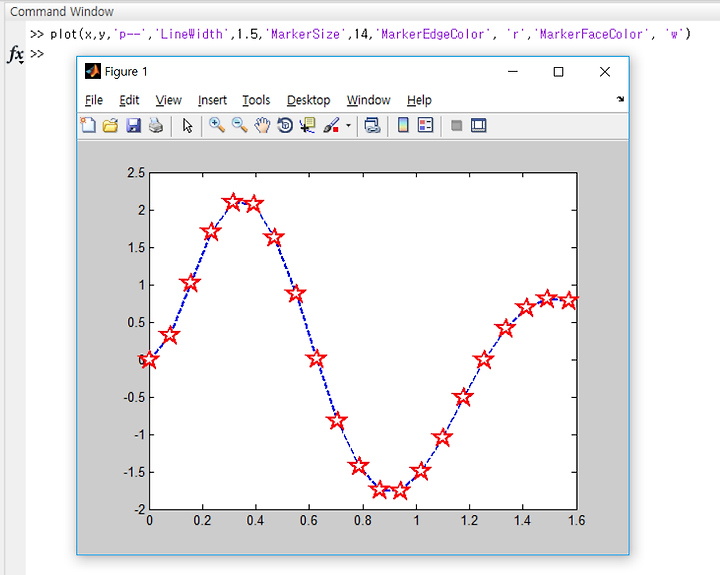Open the File menu in Figure 1
Image resolution: width=720 pixels, height=575 pixels.
pos(94,100)
